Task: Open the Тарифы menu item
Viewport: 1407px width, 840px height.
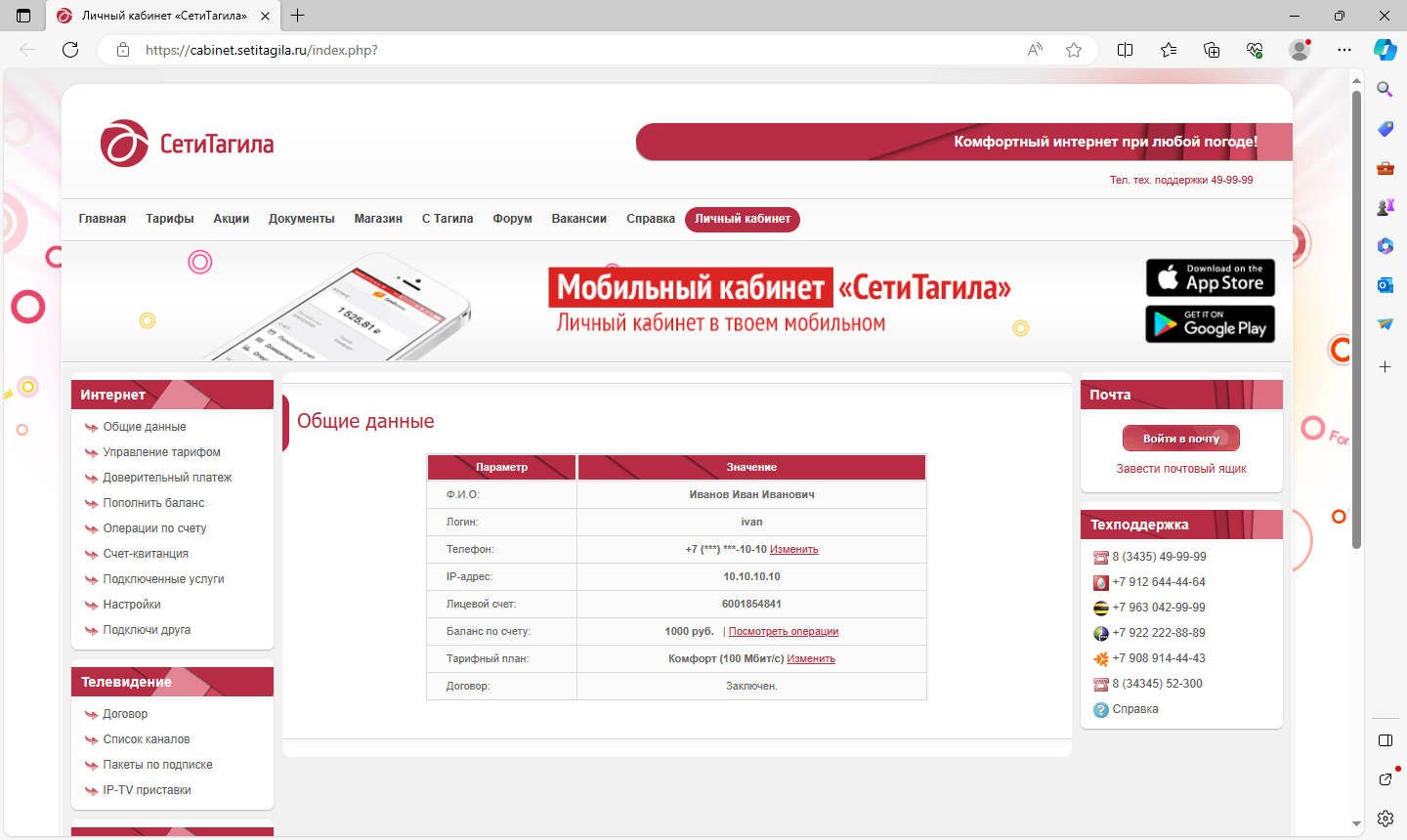Action: (170, 219)
